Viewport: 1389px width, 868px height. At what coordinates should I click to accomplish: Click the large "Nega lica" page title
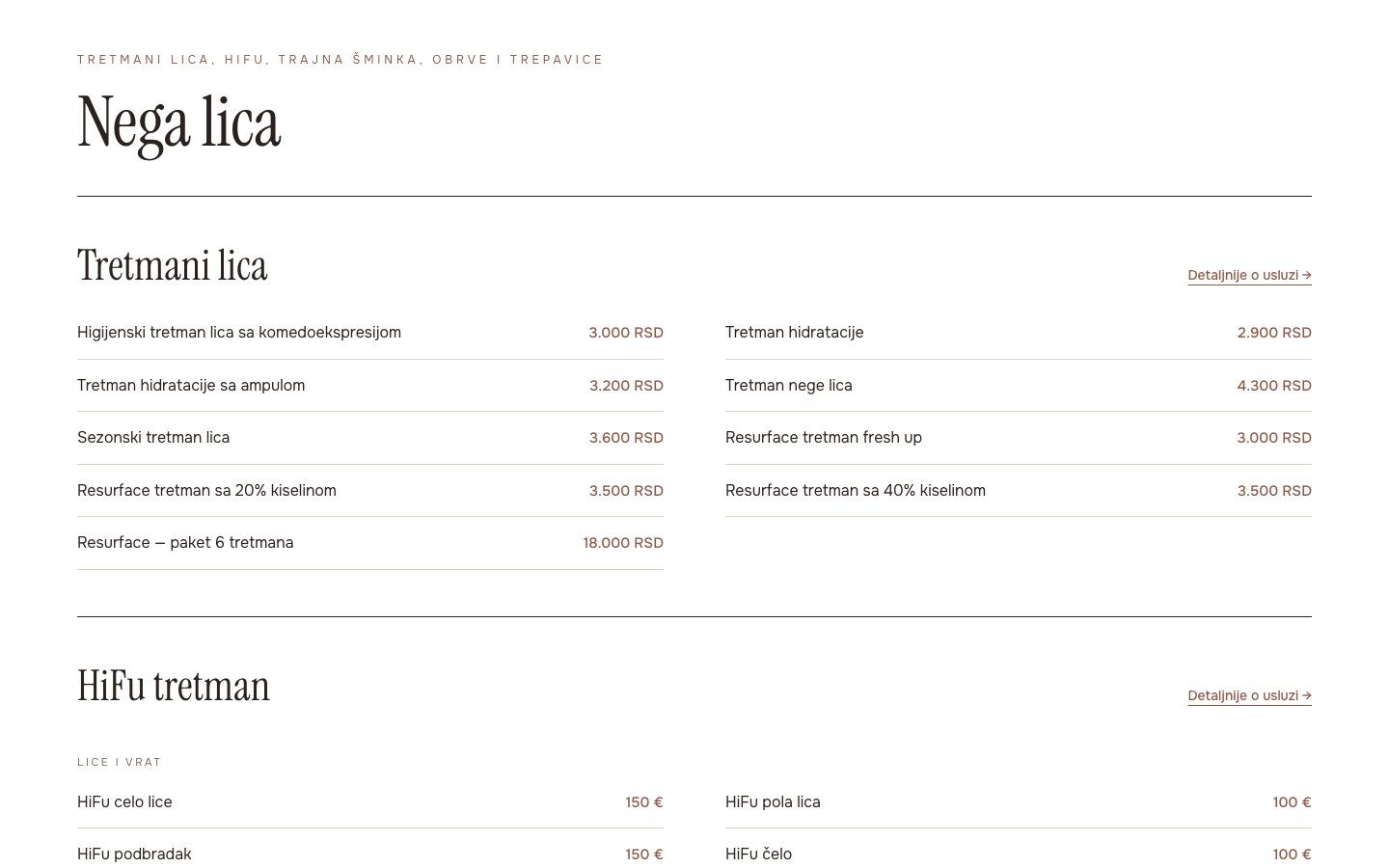179,123
